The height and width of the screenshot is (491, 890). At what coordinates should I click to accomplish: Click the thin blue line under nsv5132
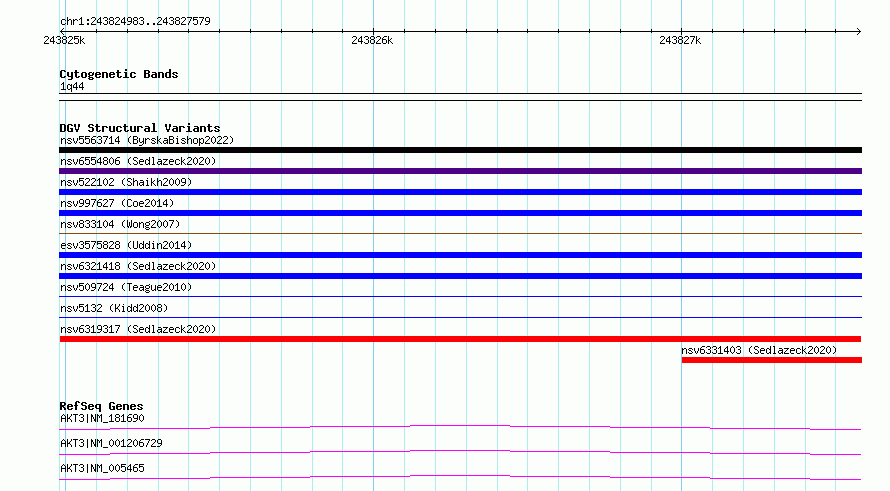tap(460, 317)
